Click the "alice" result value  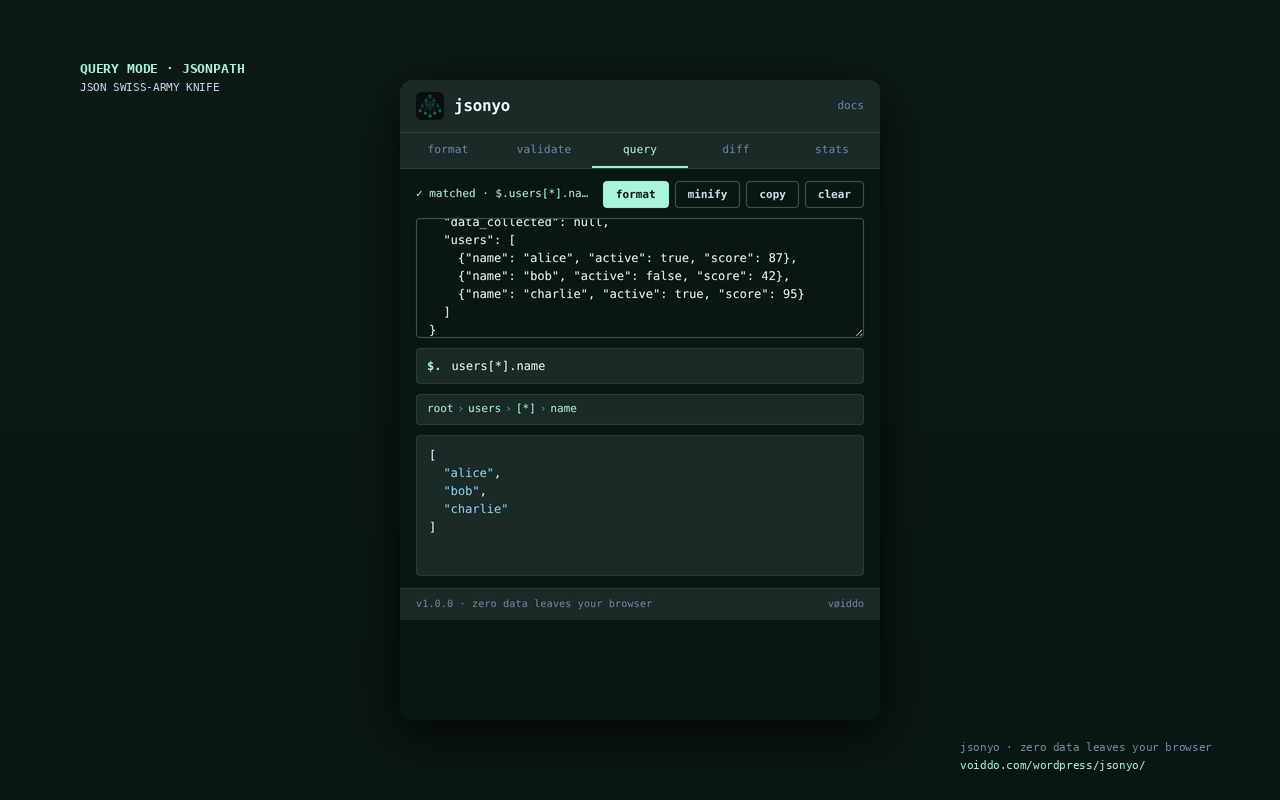pos(468,473)
